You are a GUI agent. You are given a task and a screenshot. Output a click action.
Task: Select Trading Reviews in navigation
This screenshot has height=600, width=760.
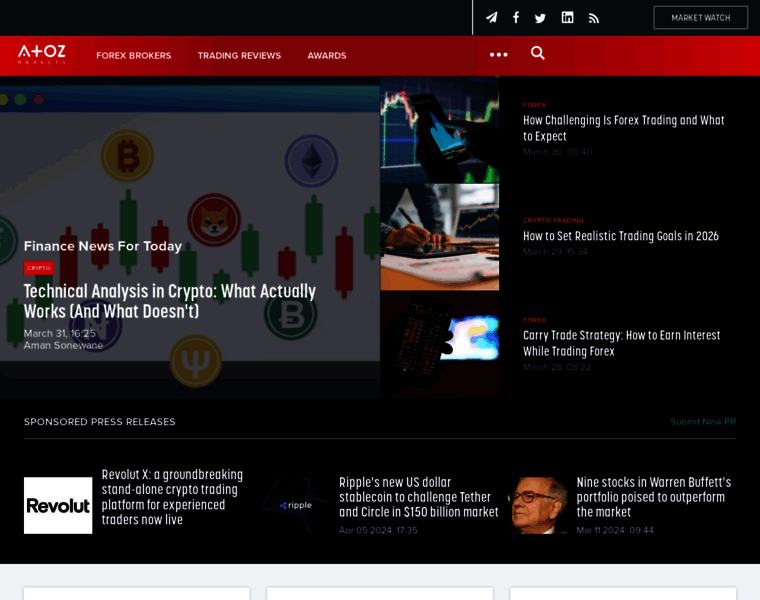[239, 56]
